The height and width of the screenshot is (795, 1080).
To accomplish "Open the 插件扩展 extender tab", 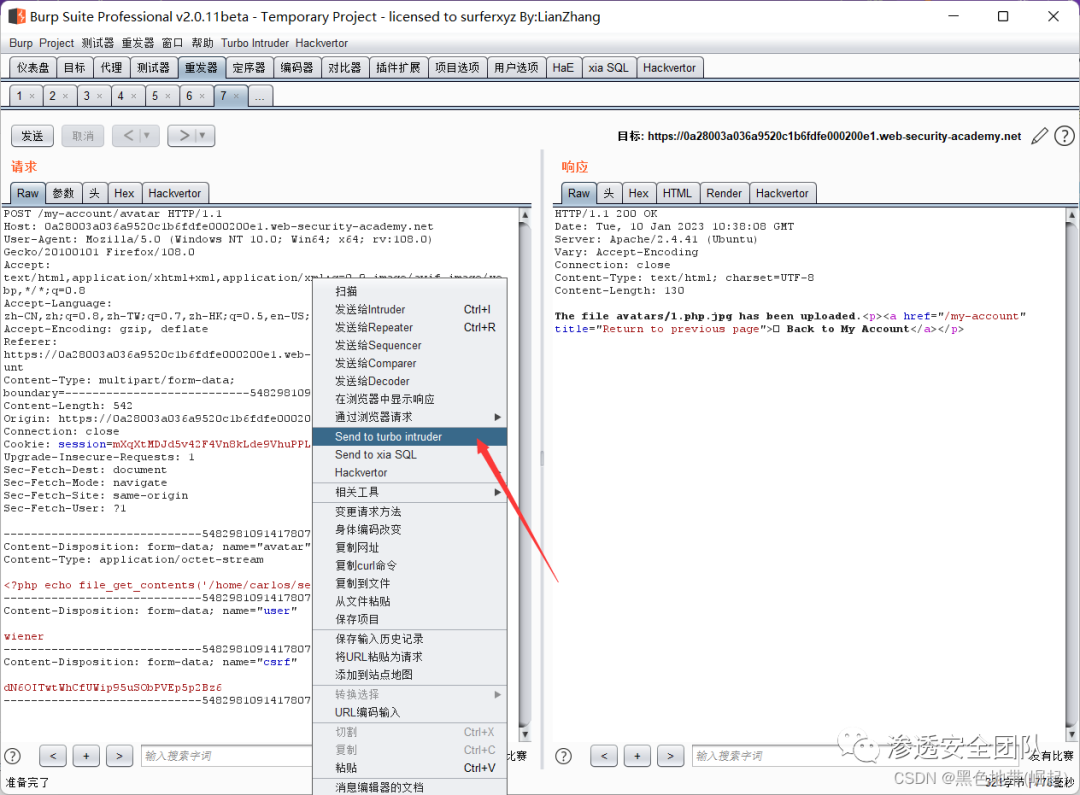I will pos(398,68).
